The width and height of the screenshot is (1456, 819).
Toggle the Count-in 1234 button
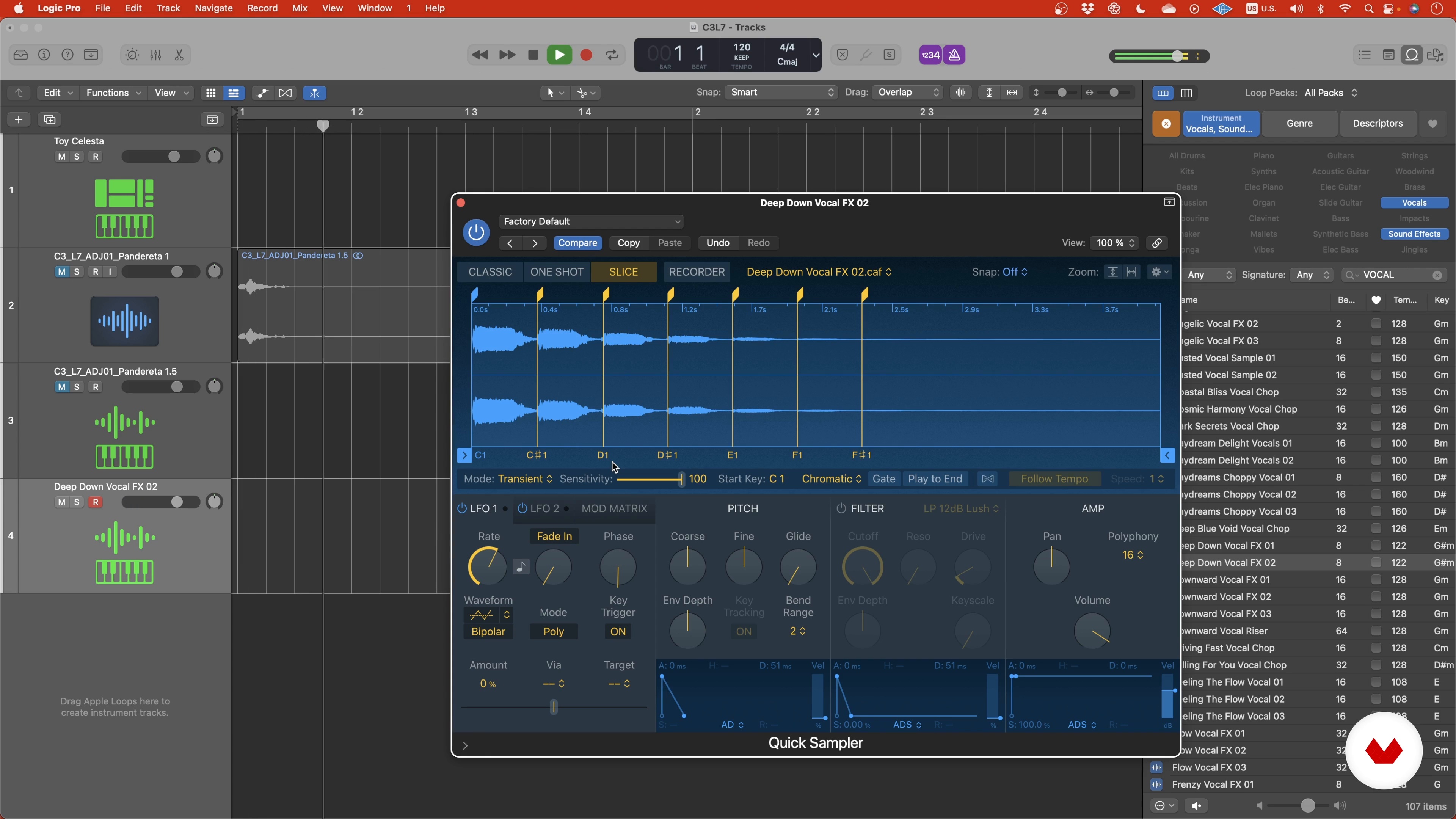tap(930, 55)
